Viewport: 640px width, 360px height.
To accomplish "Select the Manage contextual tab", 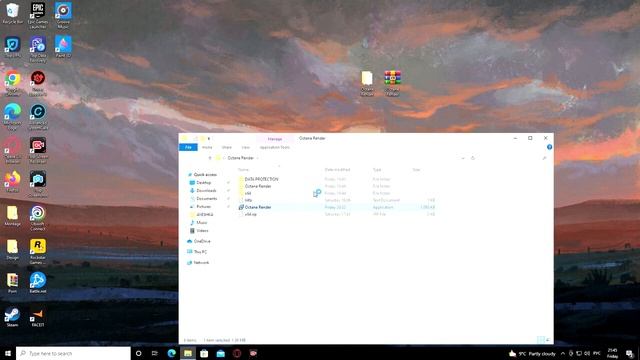I will point(275,139).
